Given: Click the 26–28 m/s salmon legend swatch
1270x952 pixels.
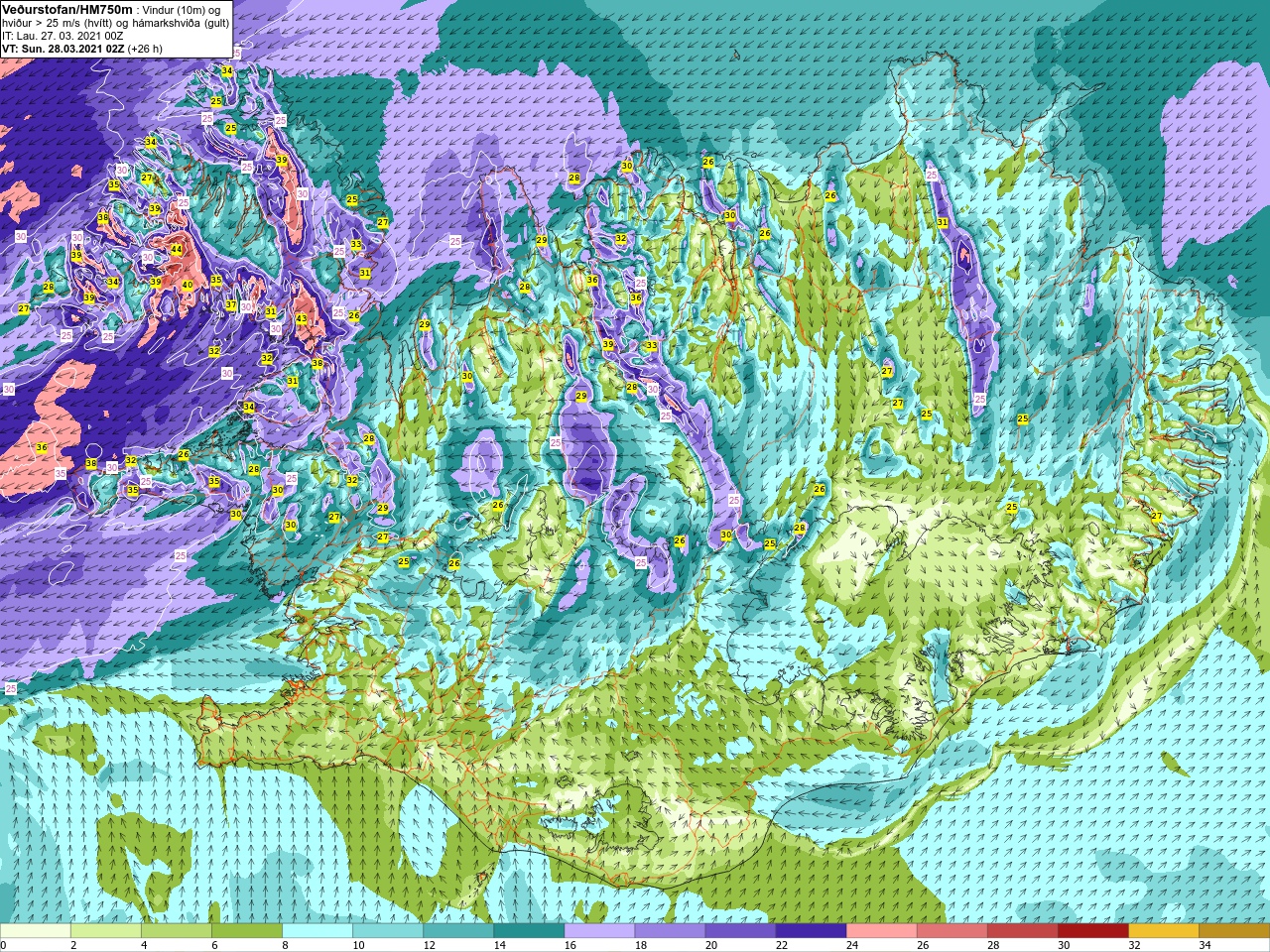Looking at the screenshot, I should pyautogui.click(x=952, y=931).
